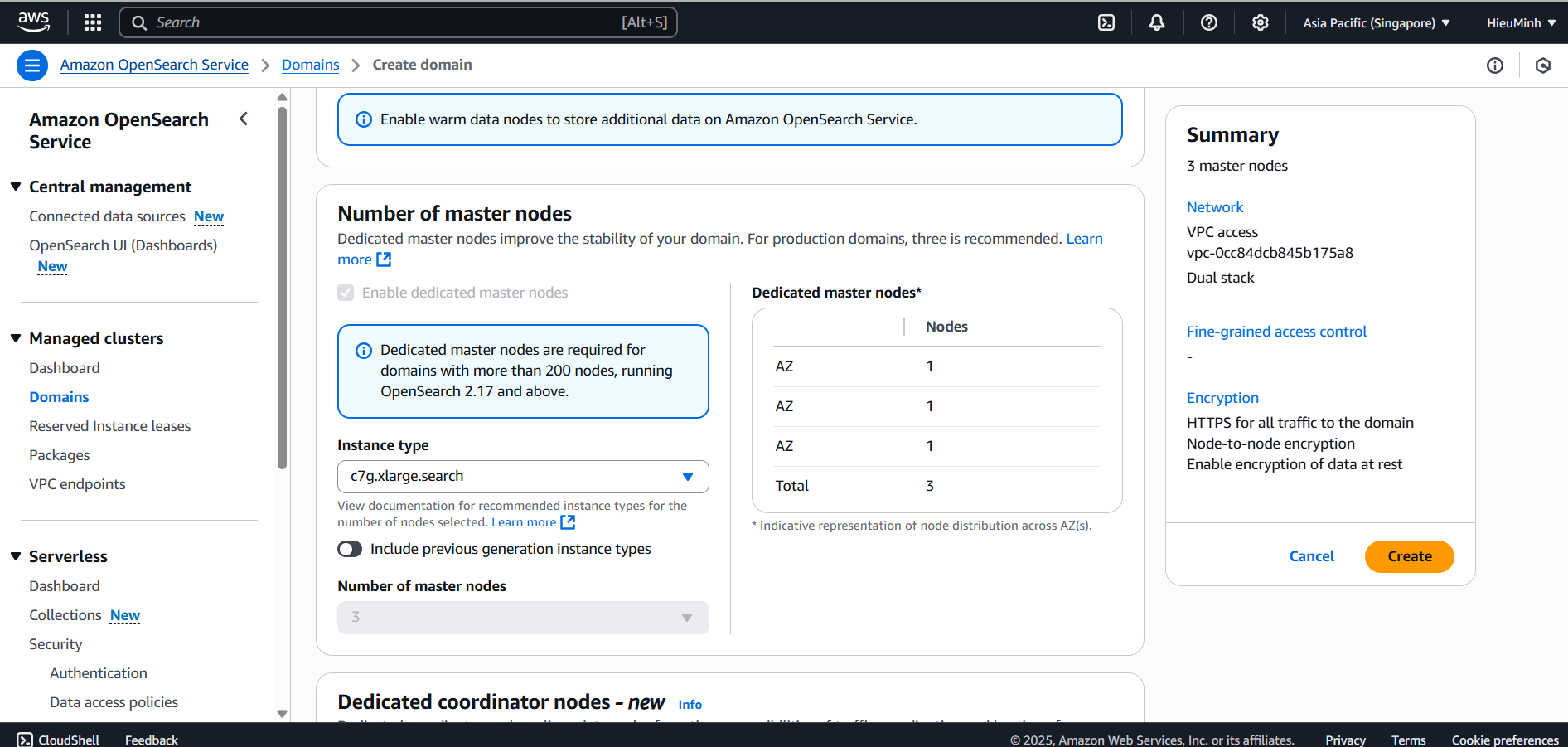Toggle the side navigation hamburger icon

tap(32, 65)
